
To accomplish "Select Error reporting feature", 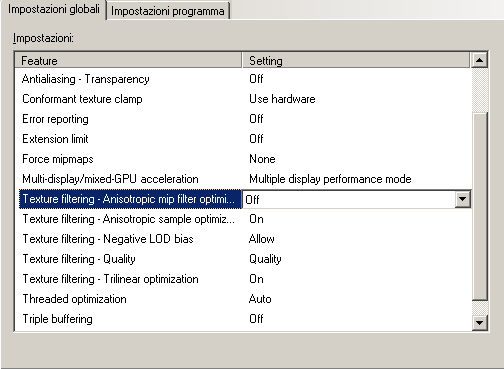I will pos(55,119).
